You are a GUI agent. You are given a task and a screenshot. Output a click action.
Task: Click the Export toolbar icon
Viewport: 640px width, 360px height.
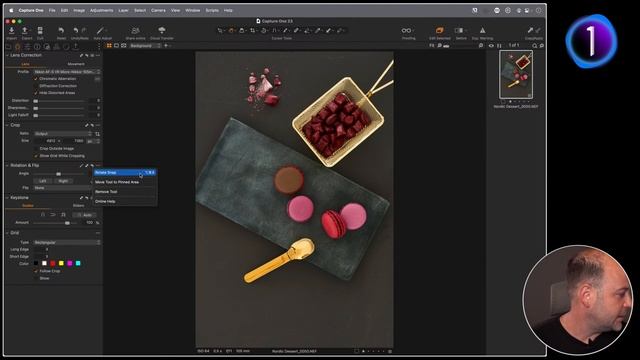coord(25,31)
